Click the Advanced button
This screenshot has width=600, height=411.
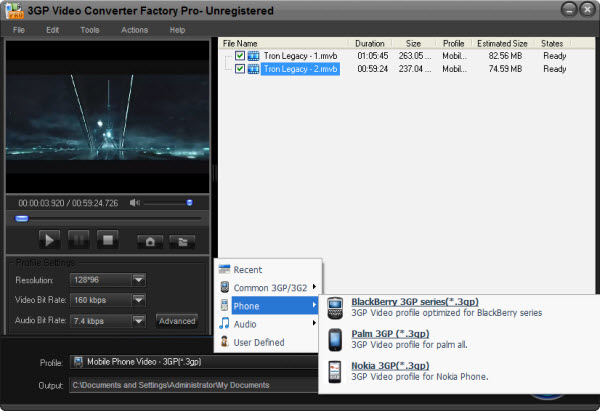[x=177, y=321]
